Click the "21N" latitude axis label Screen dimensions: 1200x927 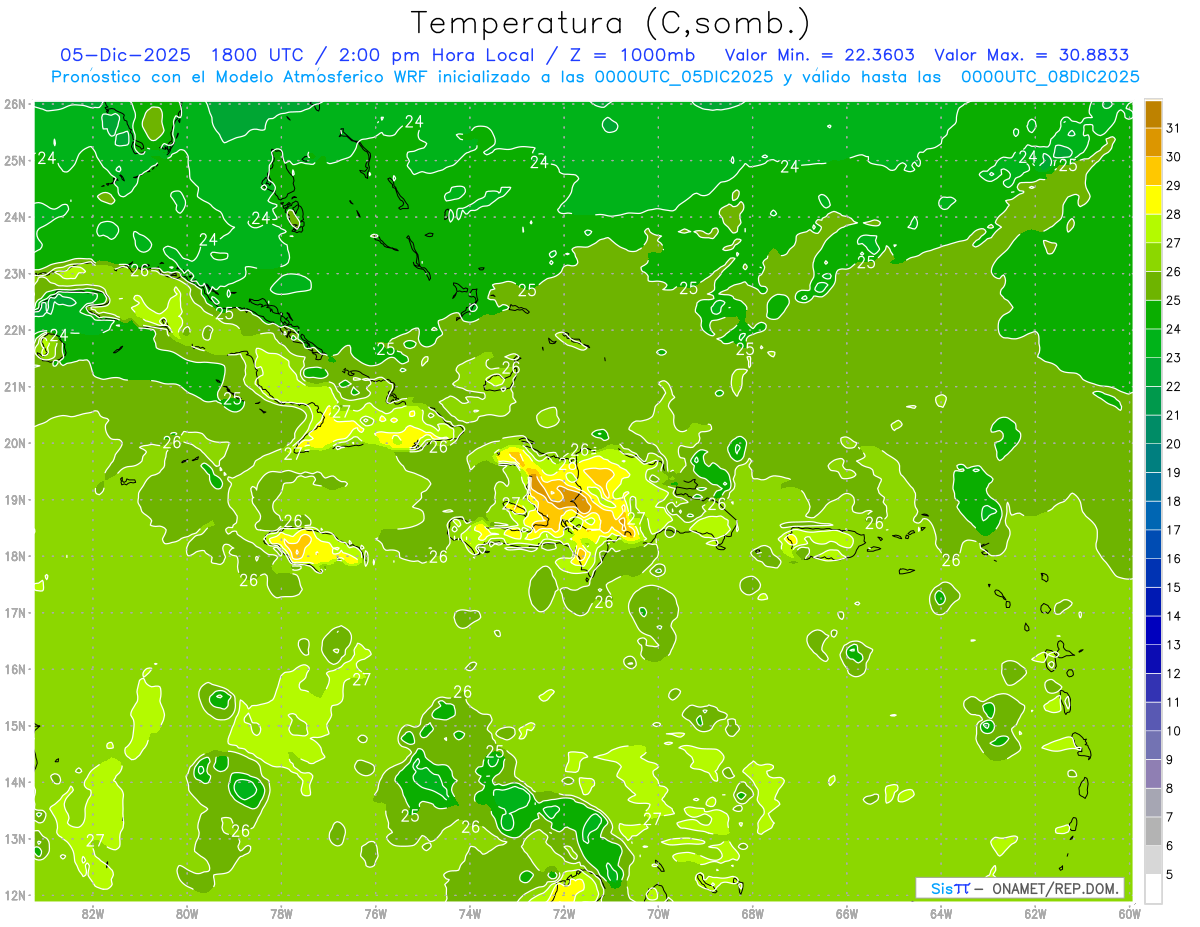pos(14,387)
